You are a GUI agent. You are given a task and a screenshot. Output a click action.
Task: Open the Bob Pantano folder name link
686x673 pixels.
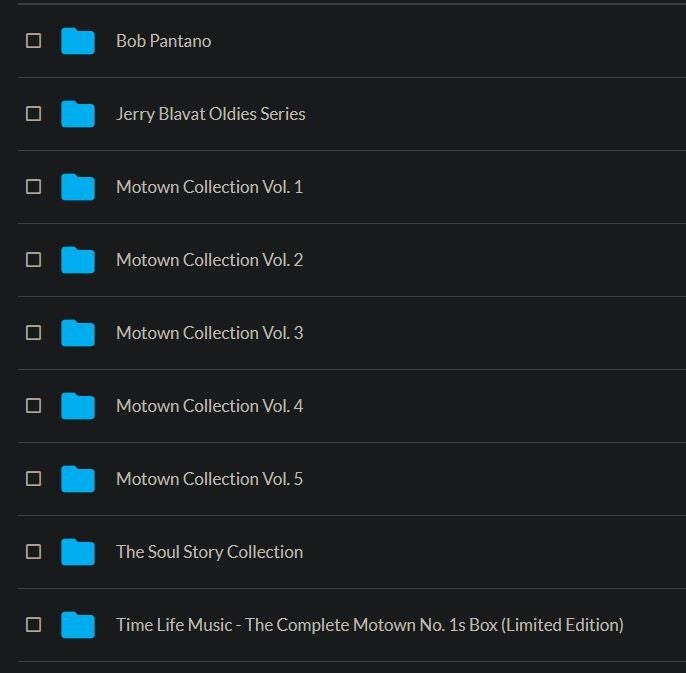163,41
